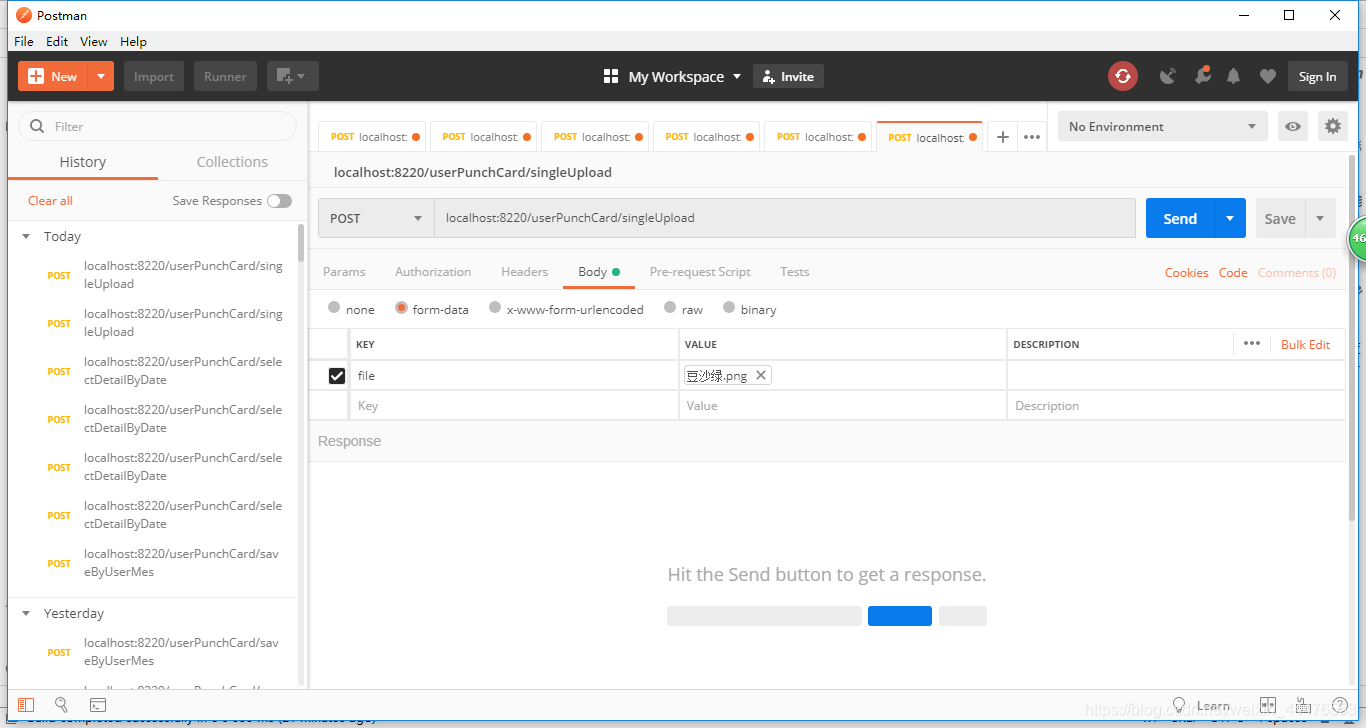This screenshot has height=728, width=1366.
Task: Open the New button dropdown arrow
Action: [101, 76]
